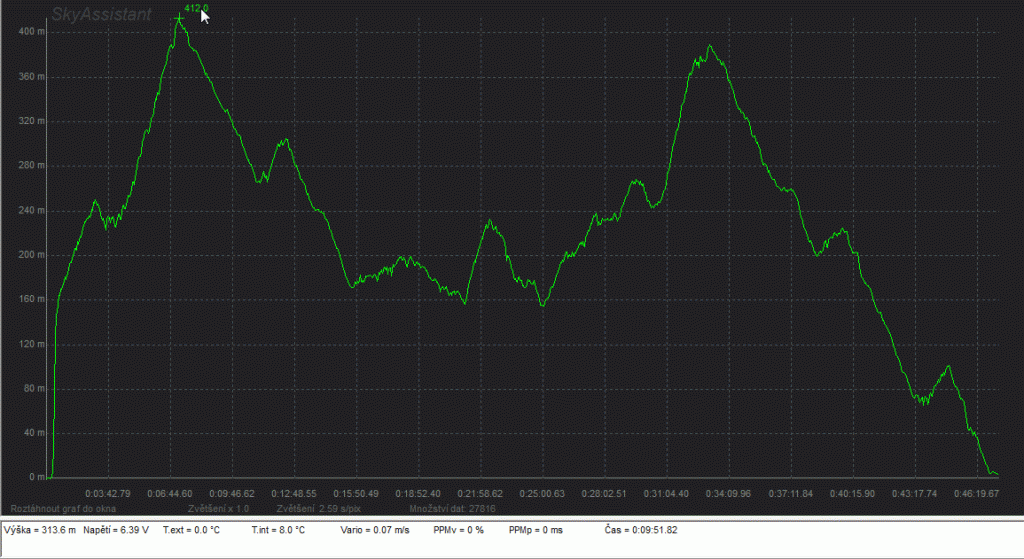The image size is (1024, 559).
Task: Click the Výška = 313.6 m status field
Action: 40,528
